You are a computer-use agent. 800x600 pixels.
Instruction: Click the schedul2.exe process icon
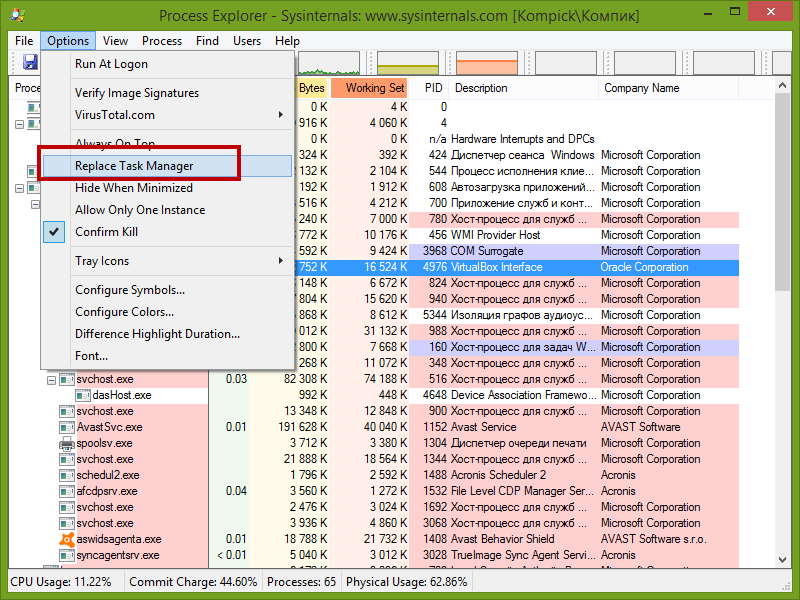pos(67,476)
